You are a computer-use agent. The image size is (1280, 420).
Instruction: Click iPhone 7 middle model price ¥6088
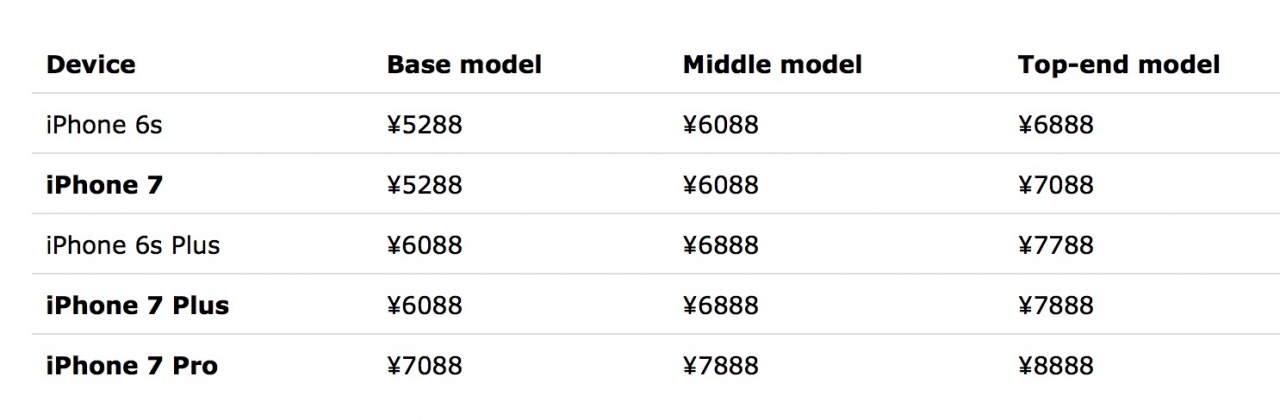721,185
